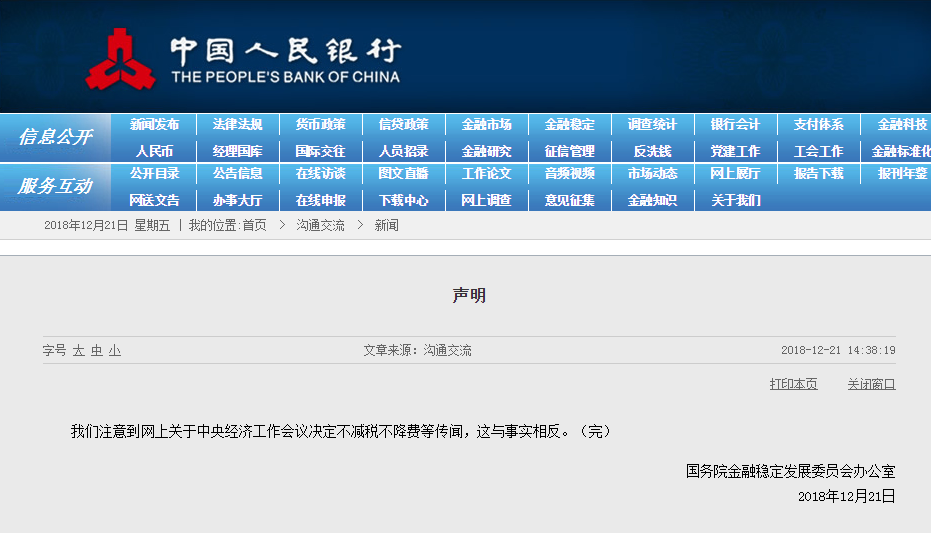Open the 新闻发布 menu item
This screenshot has height=533, width=931.
(x=154, y=125)
